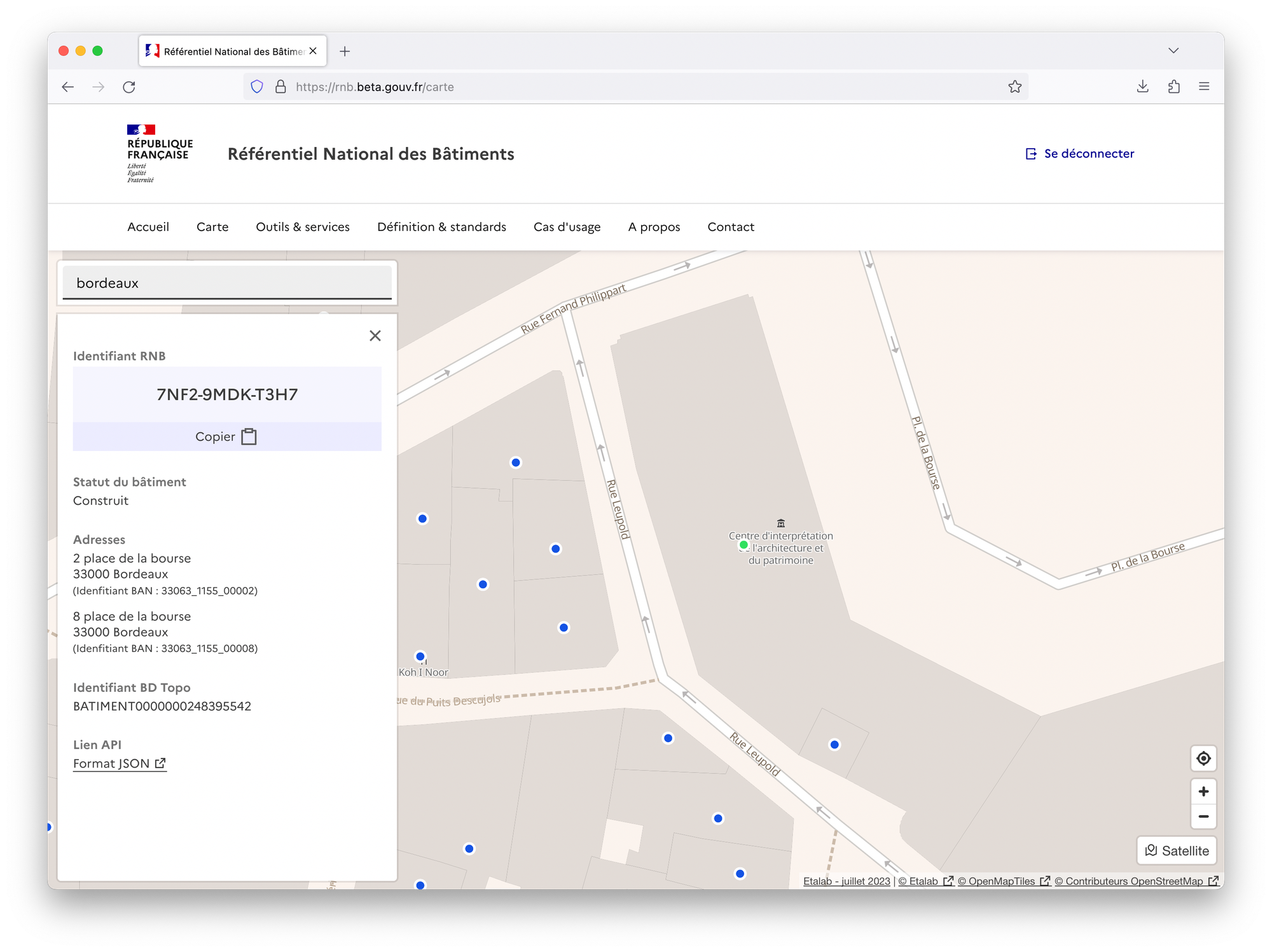Copy the RNB identifier

click(x=226, y=437)
